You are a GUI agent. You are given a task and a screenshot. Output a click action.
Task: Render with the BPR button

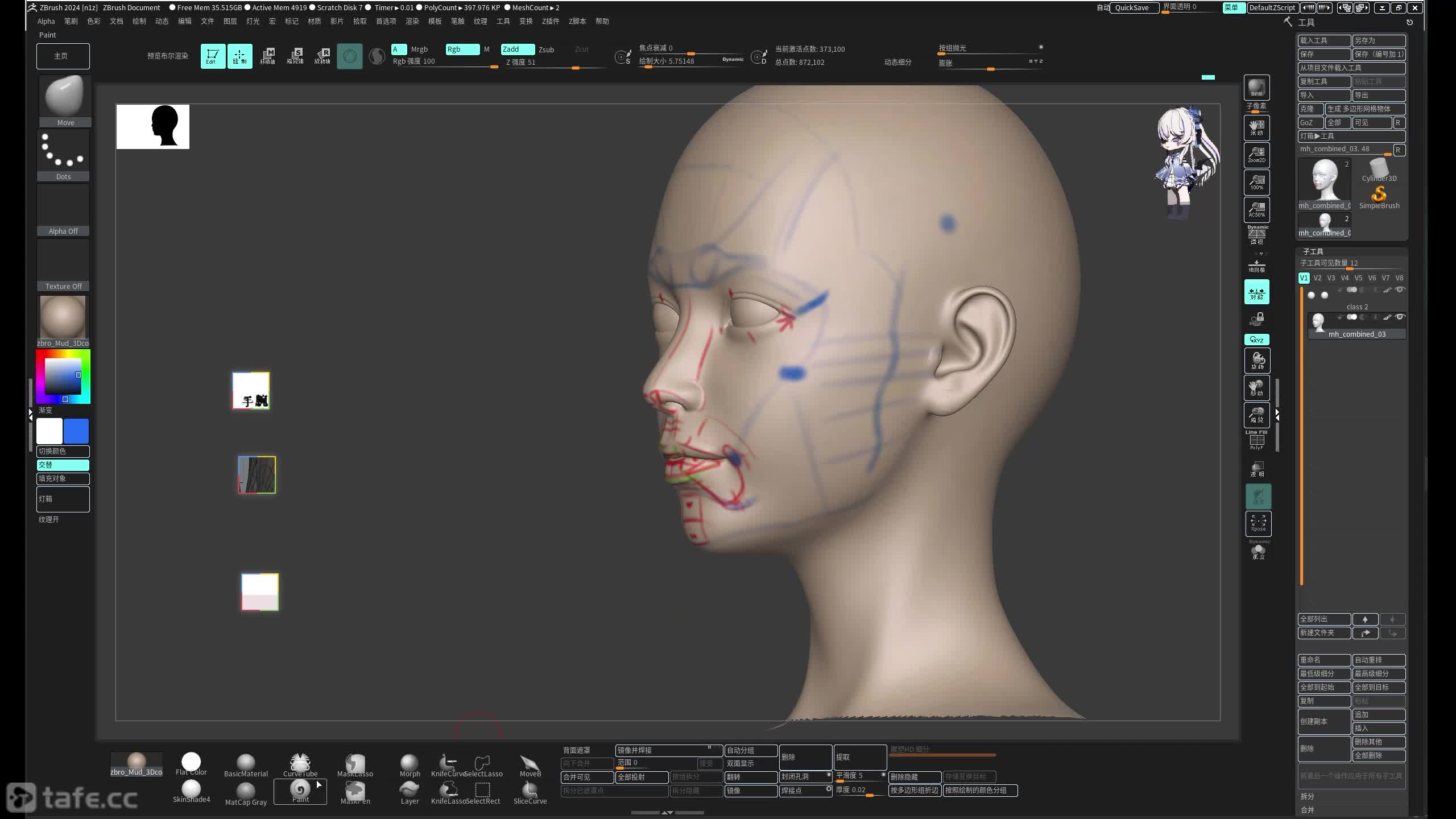(x=1256, y=88)
